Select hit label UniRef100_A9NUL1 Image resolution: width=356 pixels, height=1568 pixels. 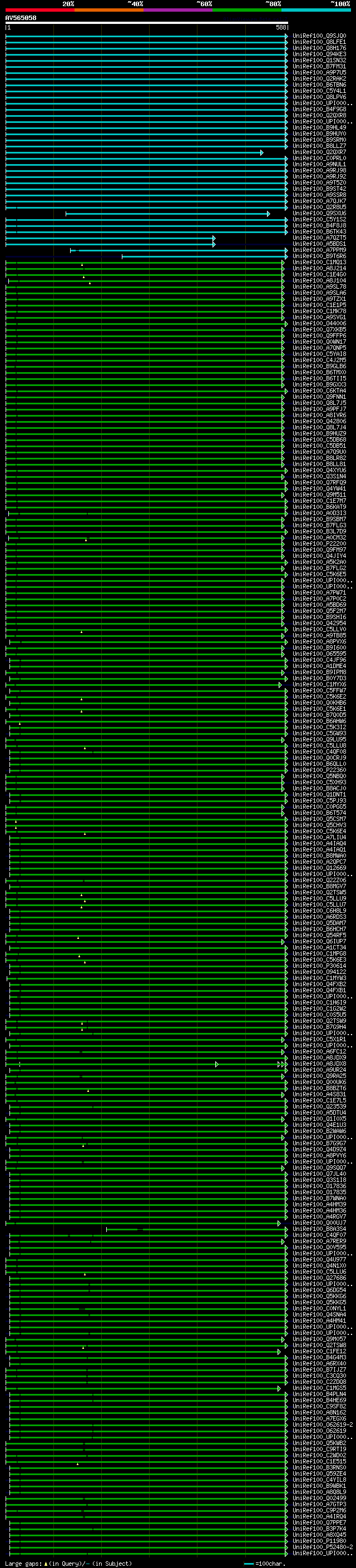[319, 164]
